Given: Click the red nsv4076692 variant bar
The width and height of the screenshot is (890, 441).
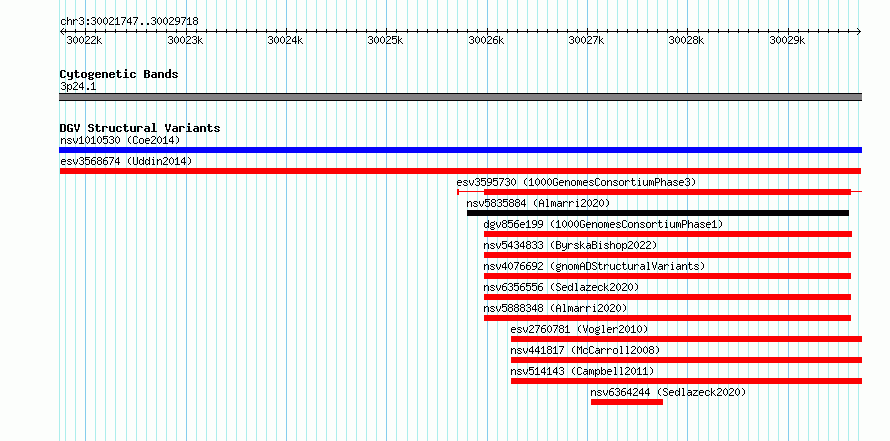Looking at the screenshot, I should 667,276.
